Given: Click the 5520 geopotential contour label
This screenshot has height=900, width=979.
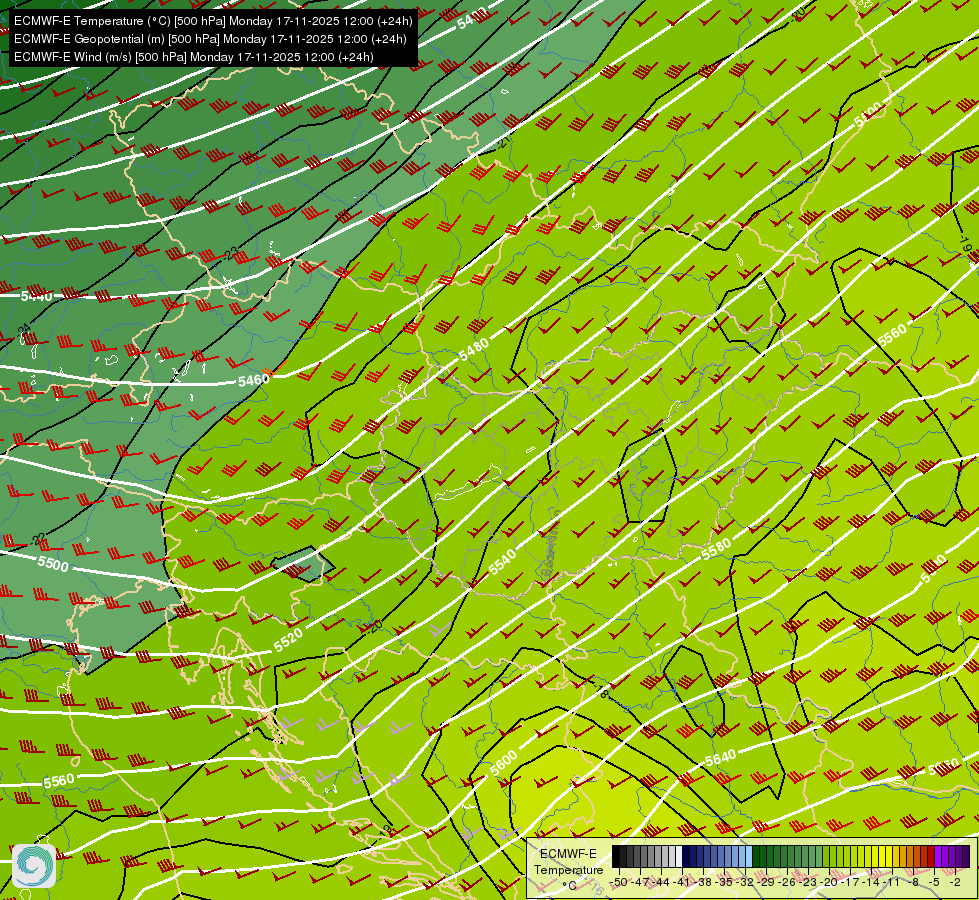Looking at the screenshot, I should [288, 640].
